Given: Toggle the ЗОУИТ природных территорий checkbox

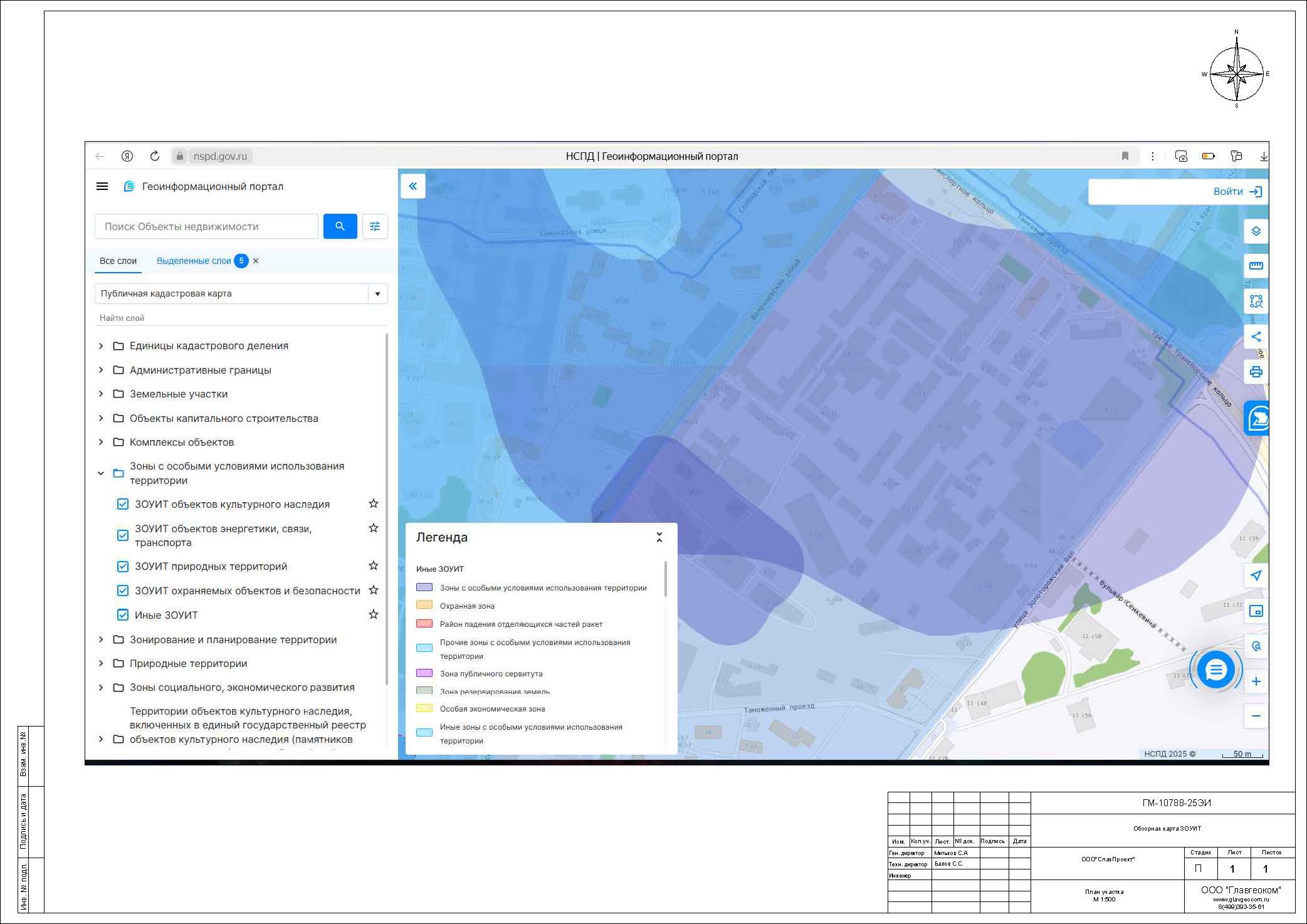Looking at the screenshot, I should pos(123,567).
